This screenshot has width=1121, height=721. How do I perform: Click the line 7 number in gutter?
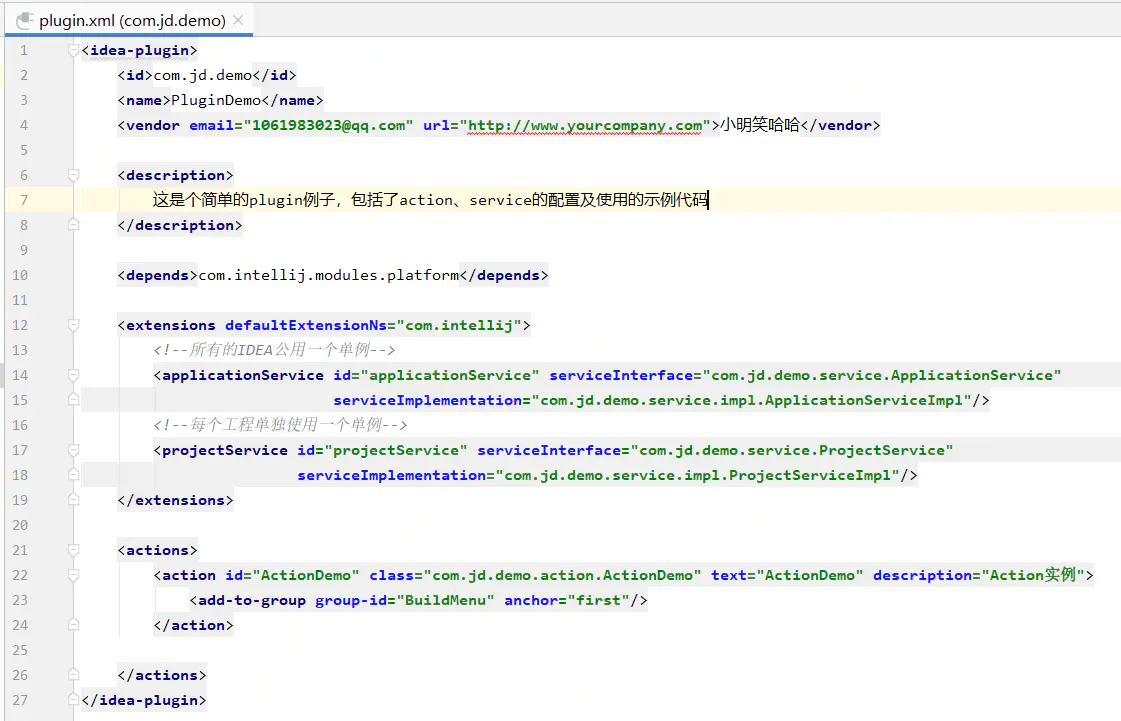pos(24,200)
